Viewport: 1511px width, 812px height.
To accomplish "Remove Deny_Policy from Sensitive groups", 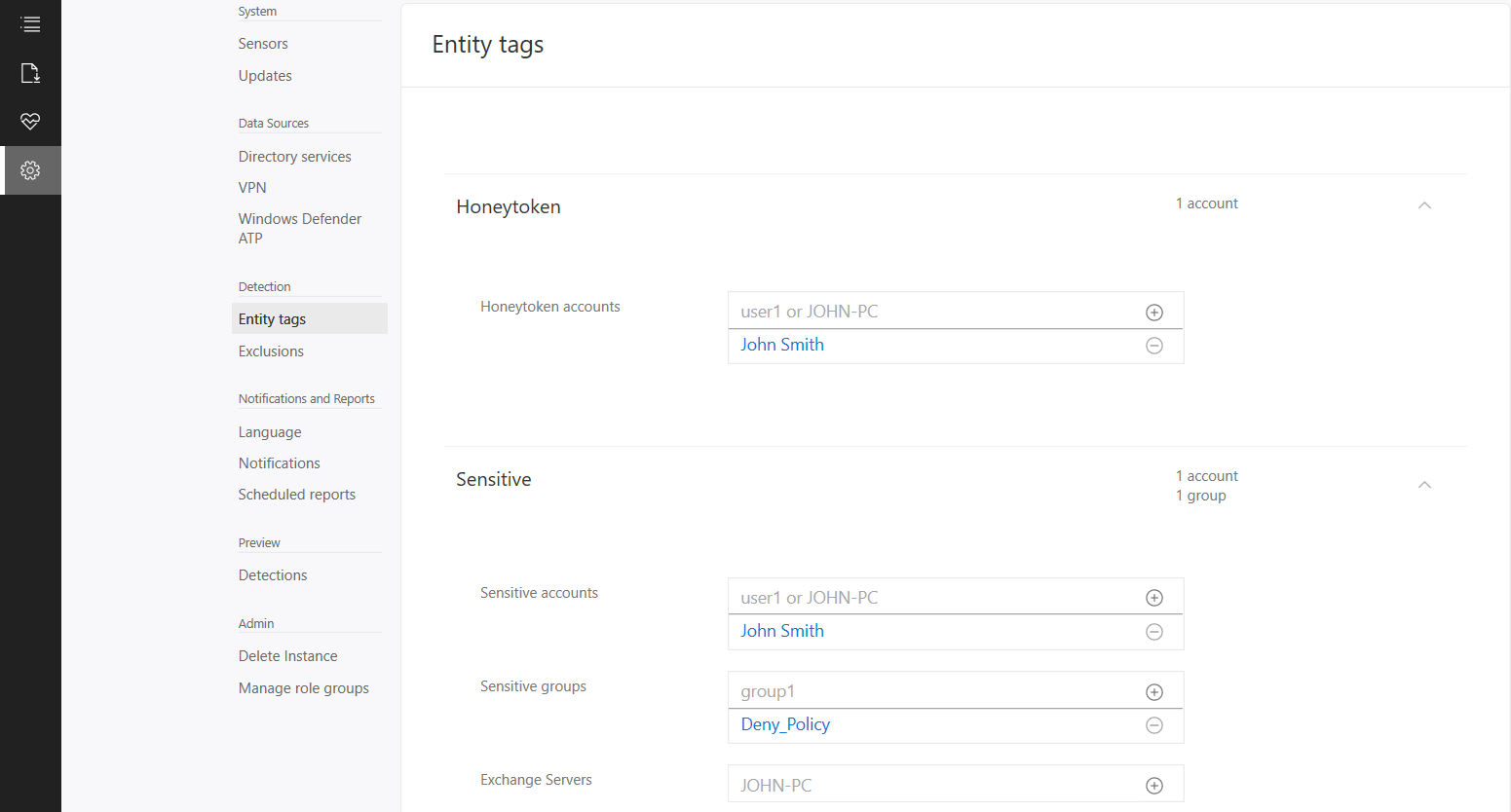I will (1154, 725).
